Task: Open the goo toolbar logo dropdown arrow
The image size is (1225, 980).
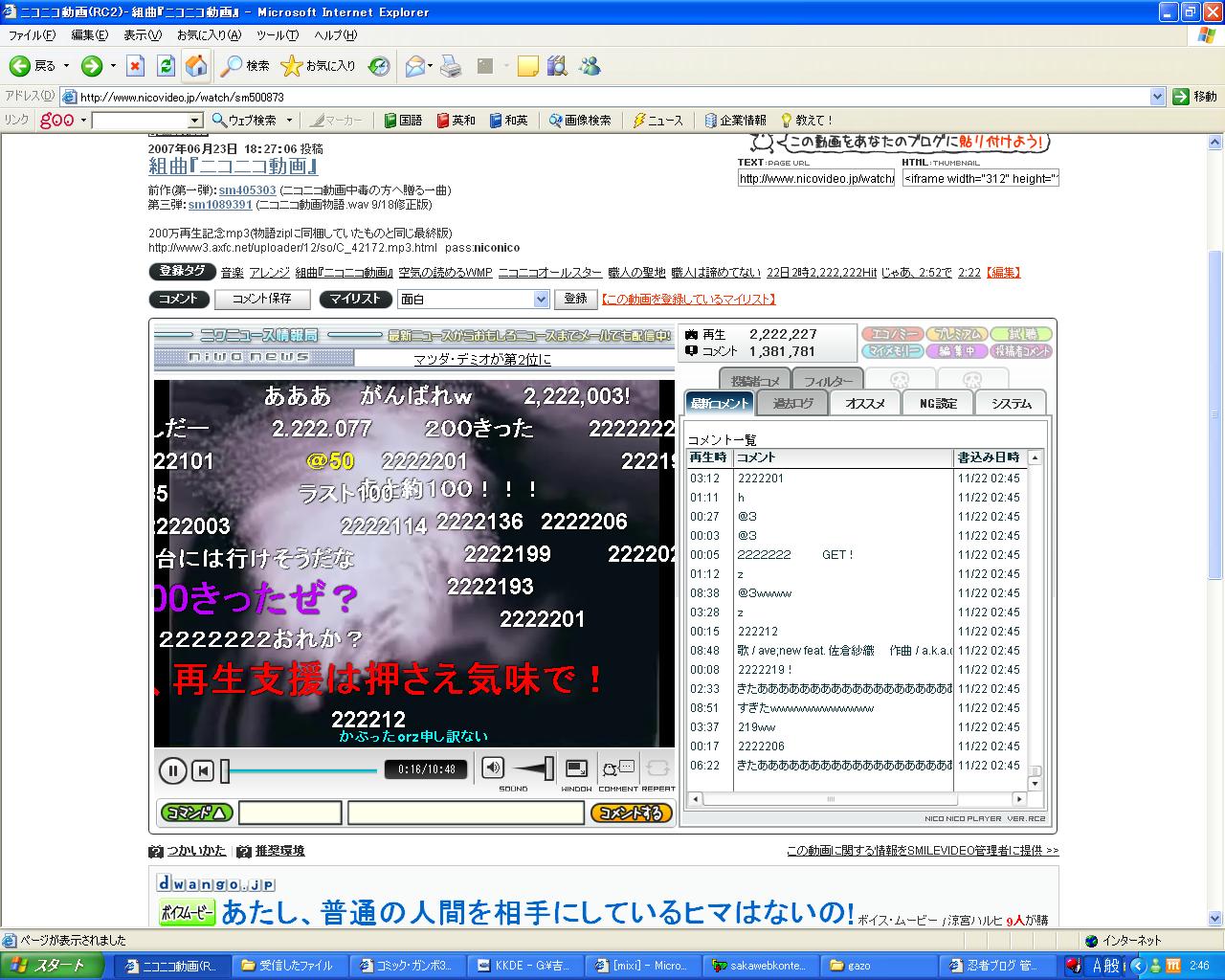Action: click(83, 121)
